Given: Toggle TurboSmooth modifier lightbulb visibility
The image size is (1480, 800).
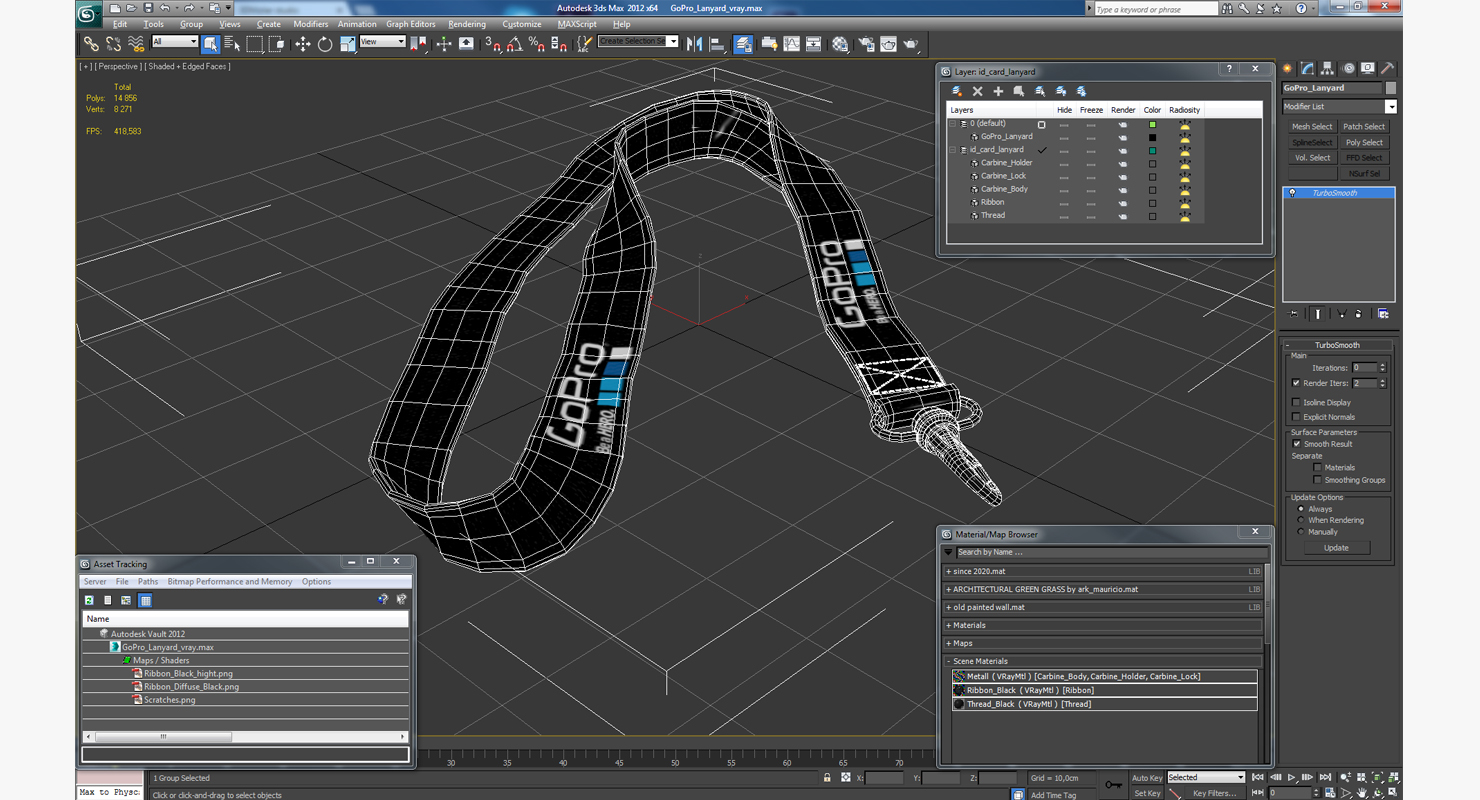Looking at the screenshot, I should (x=1292, y=193).
